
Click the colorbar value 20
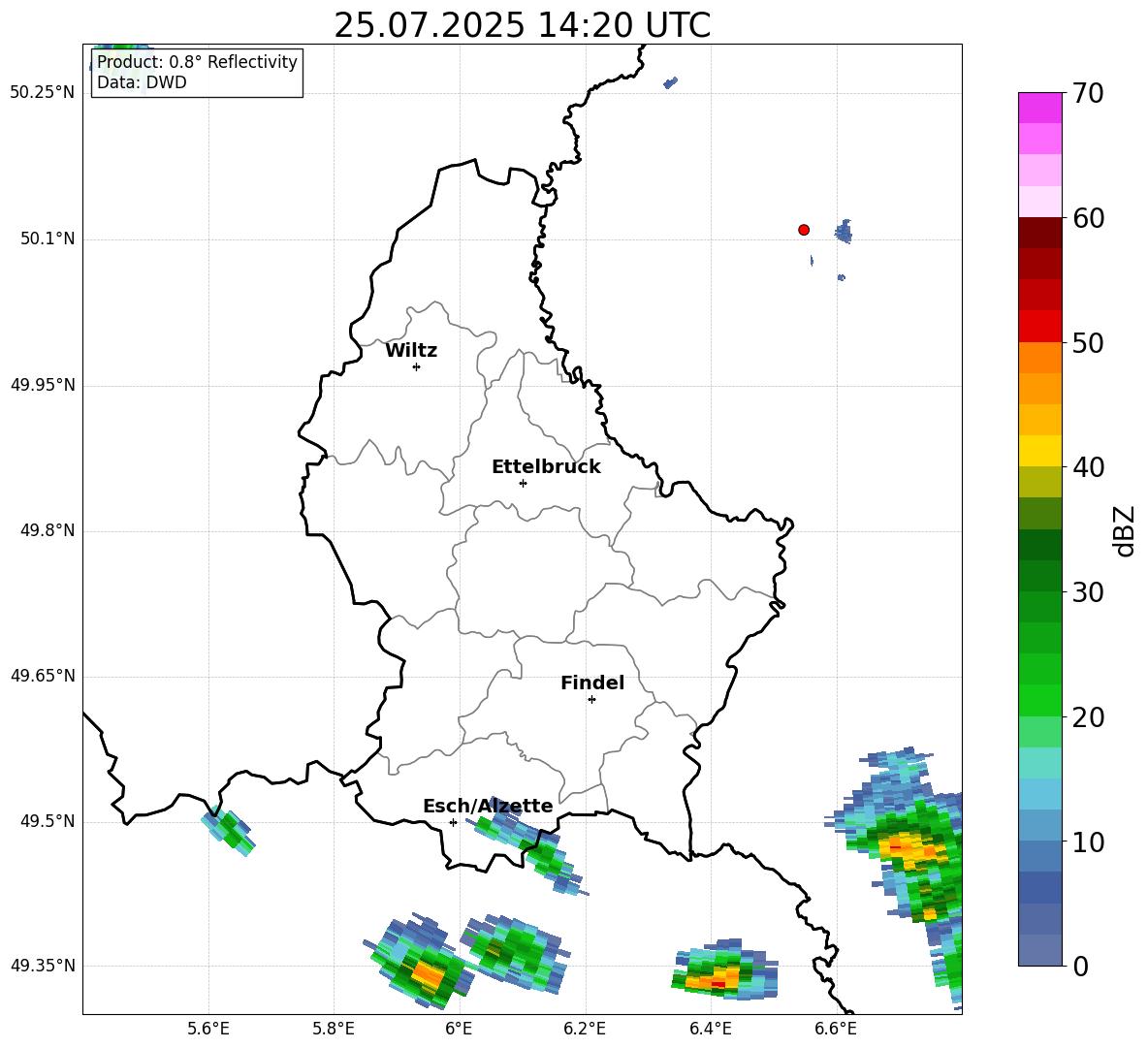point(1088,717)
